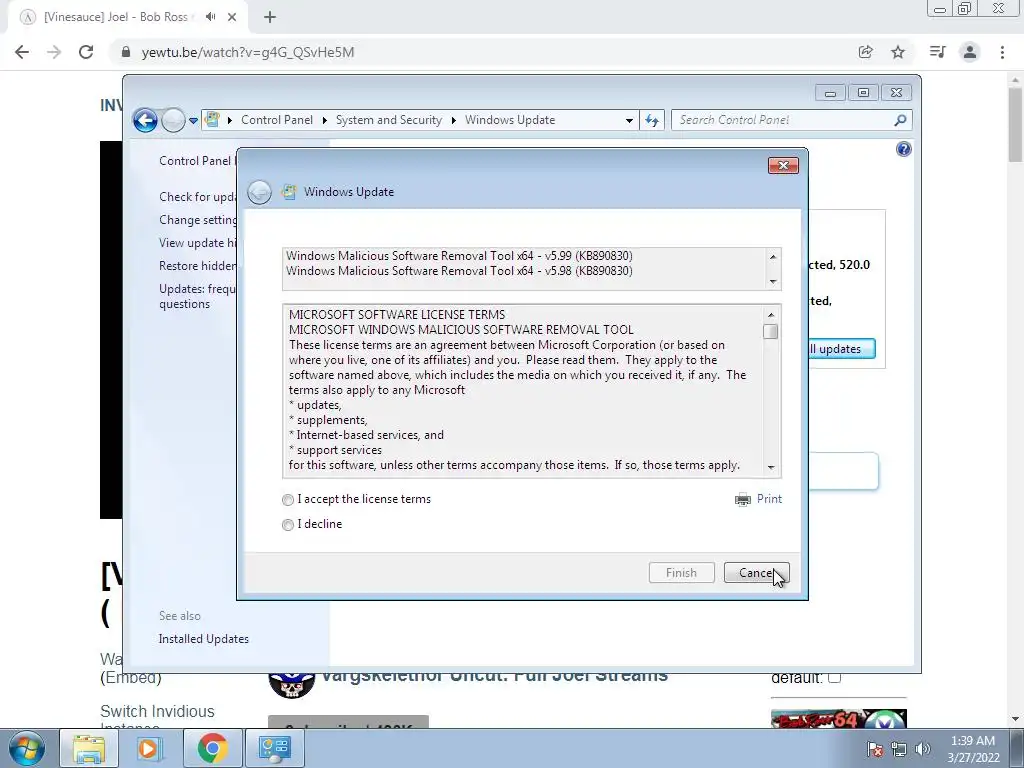Open Windows Explorer from taskbar
This screenshot has height=768, width=1024.
[89, 748]
